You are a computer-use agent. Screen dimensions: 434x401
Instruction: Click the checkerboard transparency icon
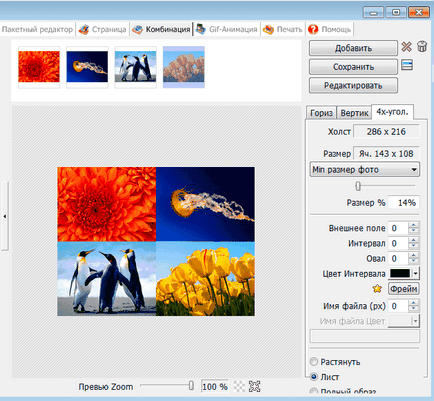coord(239,386)
